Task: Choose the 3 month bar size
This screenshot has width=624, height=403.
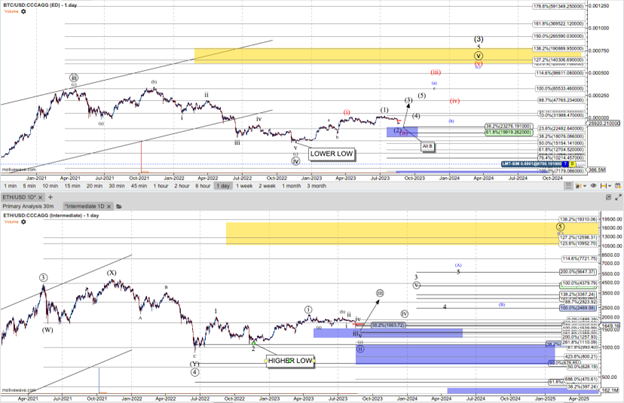Action: (x=316, y=186)
